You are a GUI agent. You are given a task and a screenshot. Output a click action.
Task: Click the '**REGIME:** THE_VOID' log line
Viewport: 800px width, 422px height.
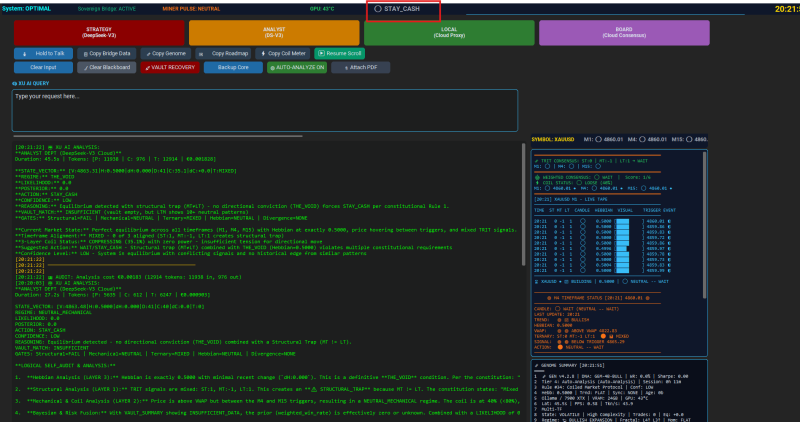(44, 177)
